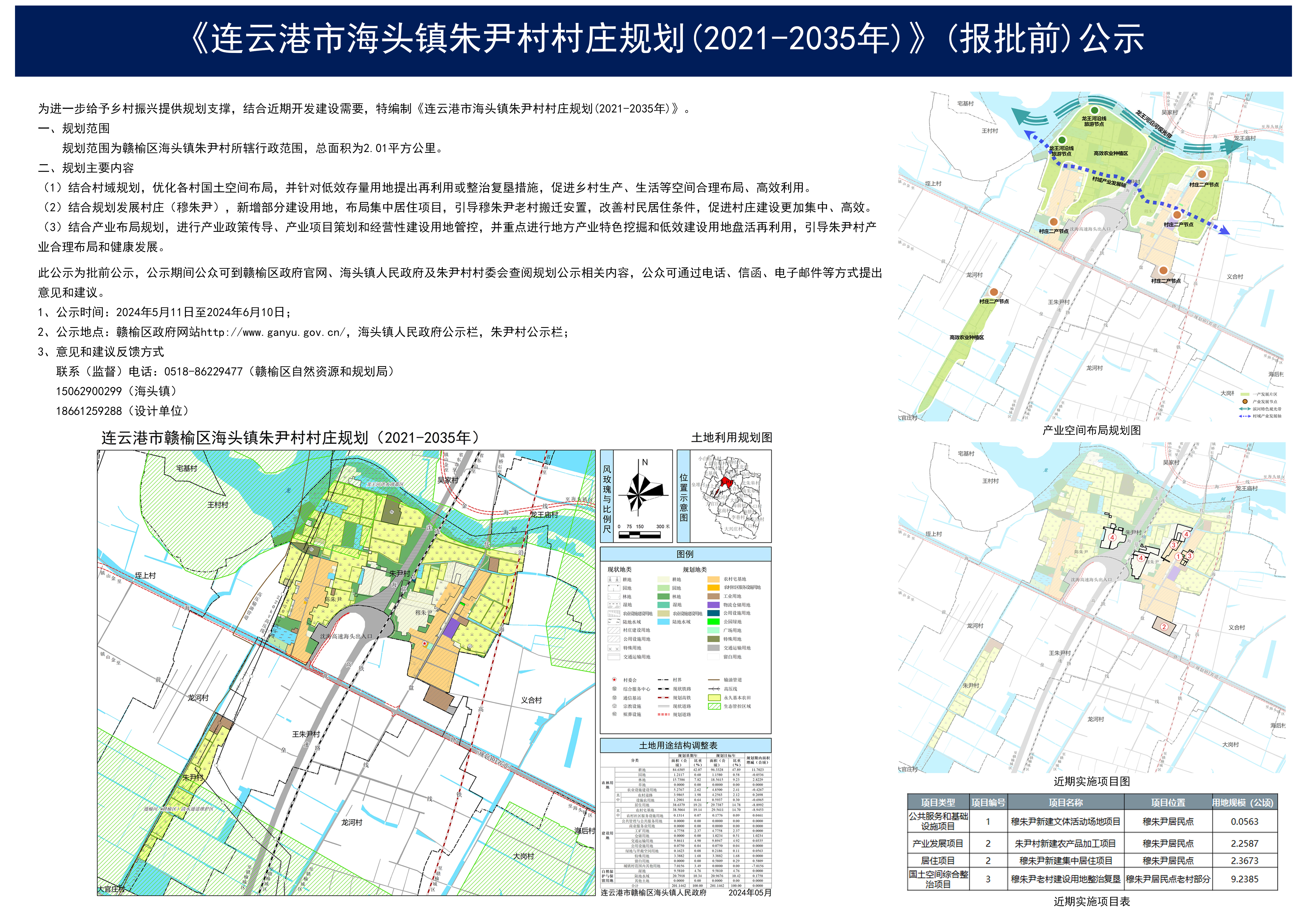Click the 现状地类 园地 pattern symbol

[614, 588]
